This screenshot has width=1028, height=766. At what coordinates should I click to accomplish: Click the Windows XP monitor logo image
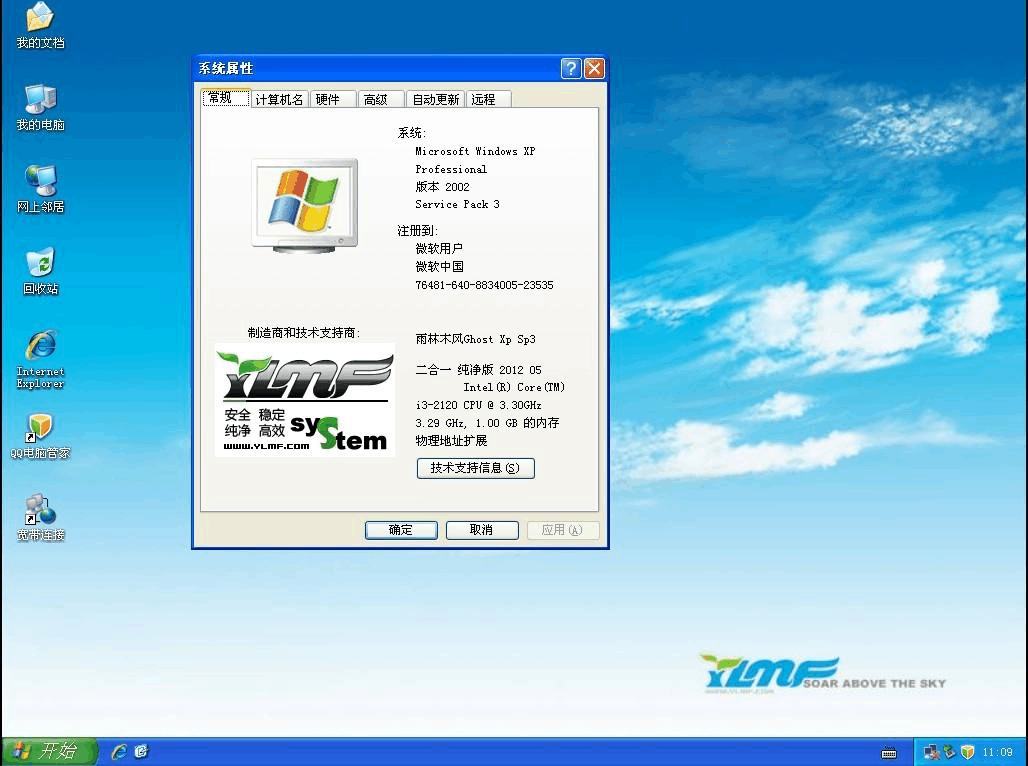305,205
